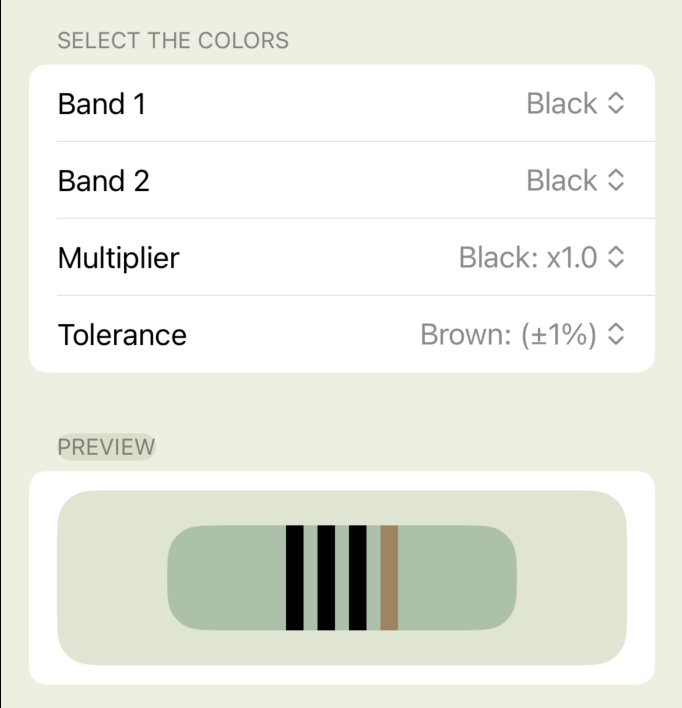Click the Band 2 up-down chevron icon
This screenshot has width=682, height=708.
click(616, 181)
